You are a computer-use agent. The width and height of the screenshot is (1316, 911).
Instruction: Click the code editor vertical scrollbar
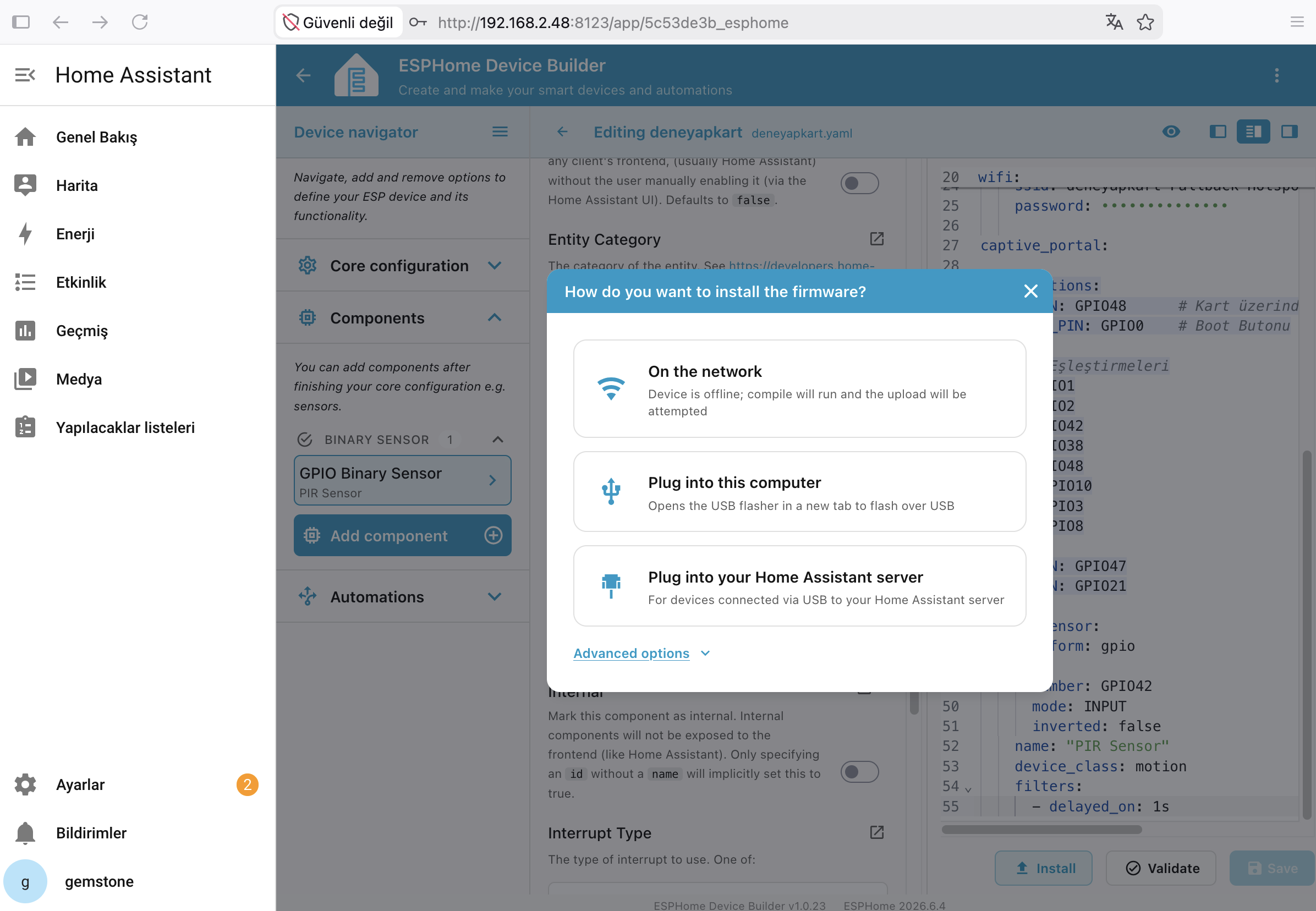tap(1306, 635)
